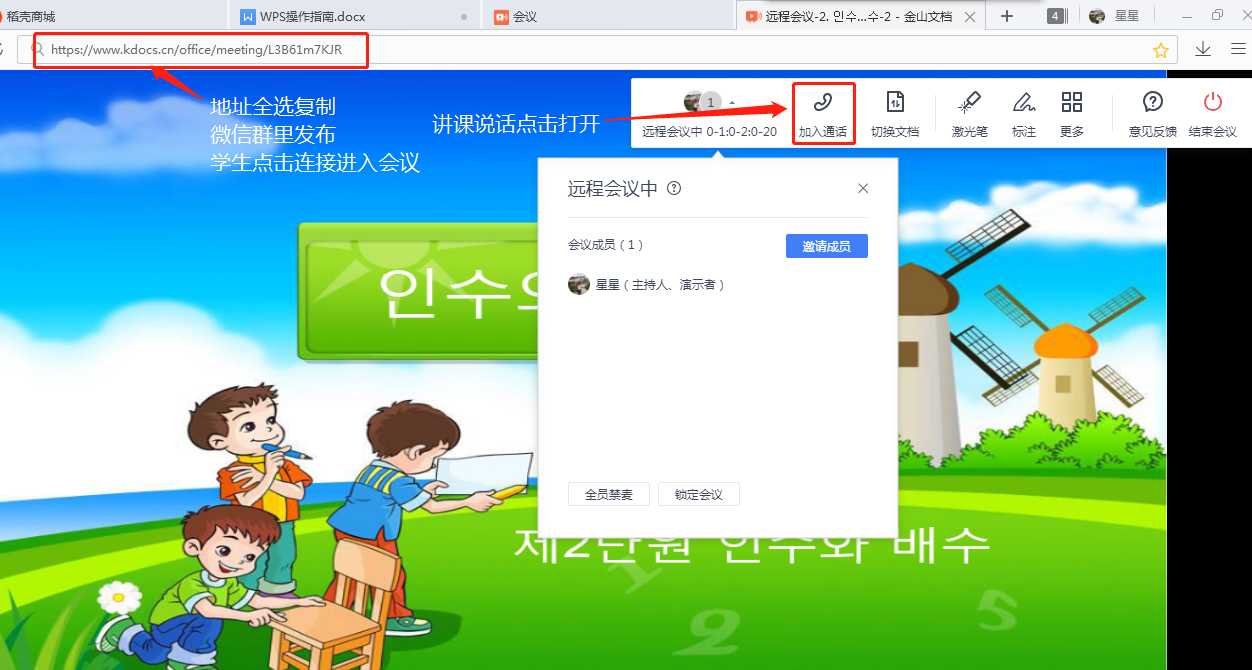Open 意见反馈 feedback
The width and height of the screenshot is (1252, 670).
pyautogui.click(x=1153, y=114)
